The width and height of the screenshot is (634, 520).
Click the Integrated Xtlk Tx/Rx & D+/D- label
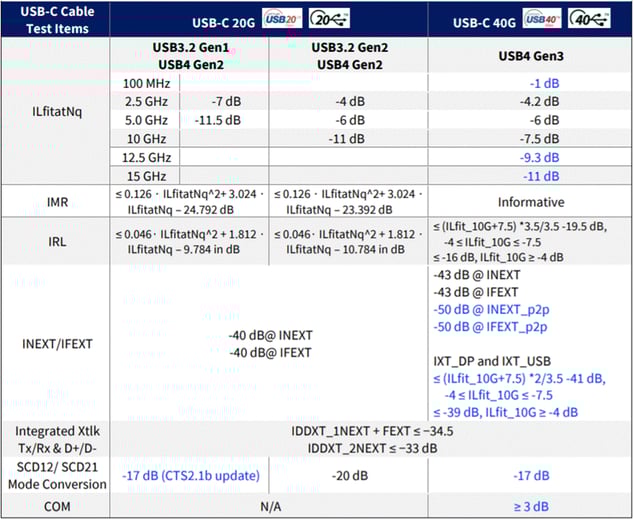click(x=57, y=440)
